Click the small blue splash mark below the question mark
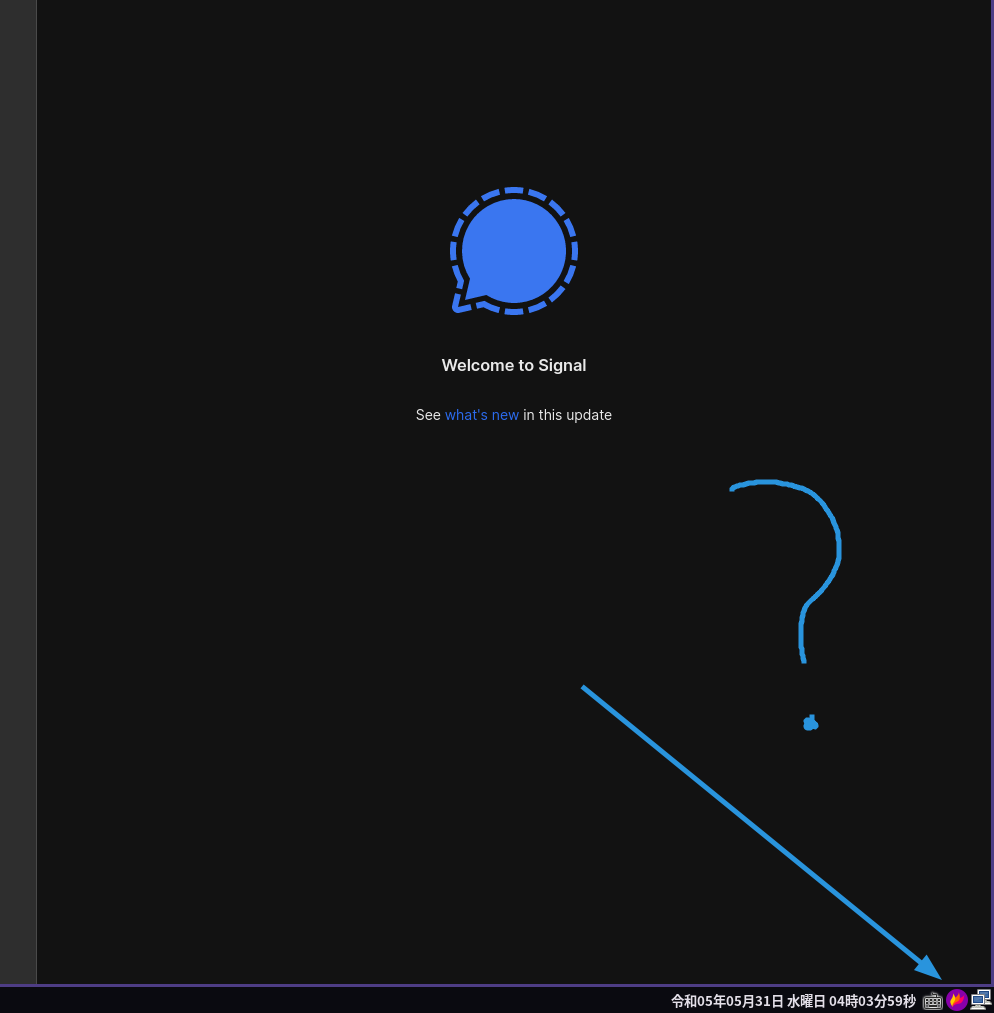The width and height of the screenshot is (994, 1013). 810,722
